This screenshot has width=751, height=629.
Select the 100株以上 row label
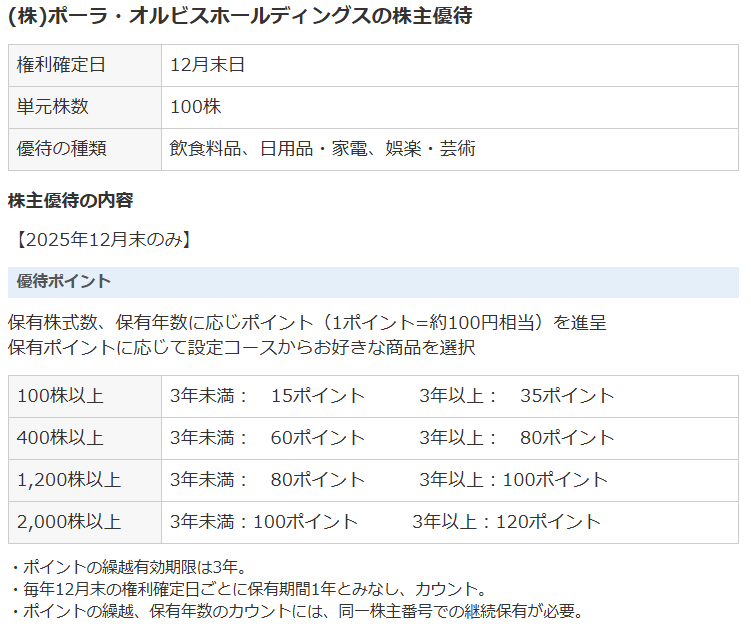(60, 396)
